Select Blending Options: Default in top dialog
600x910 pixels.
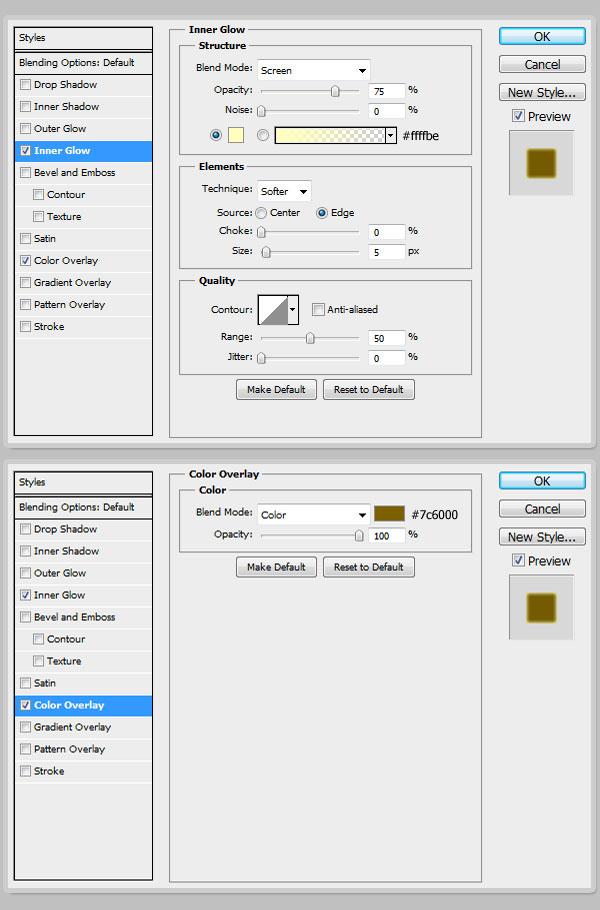click(x=83, y=63)
